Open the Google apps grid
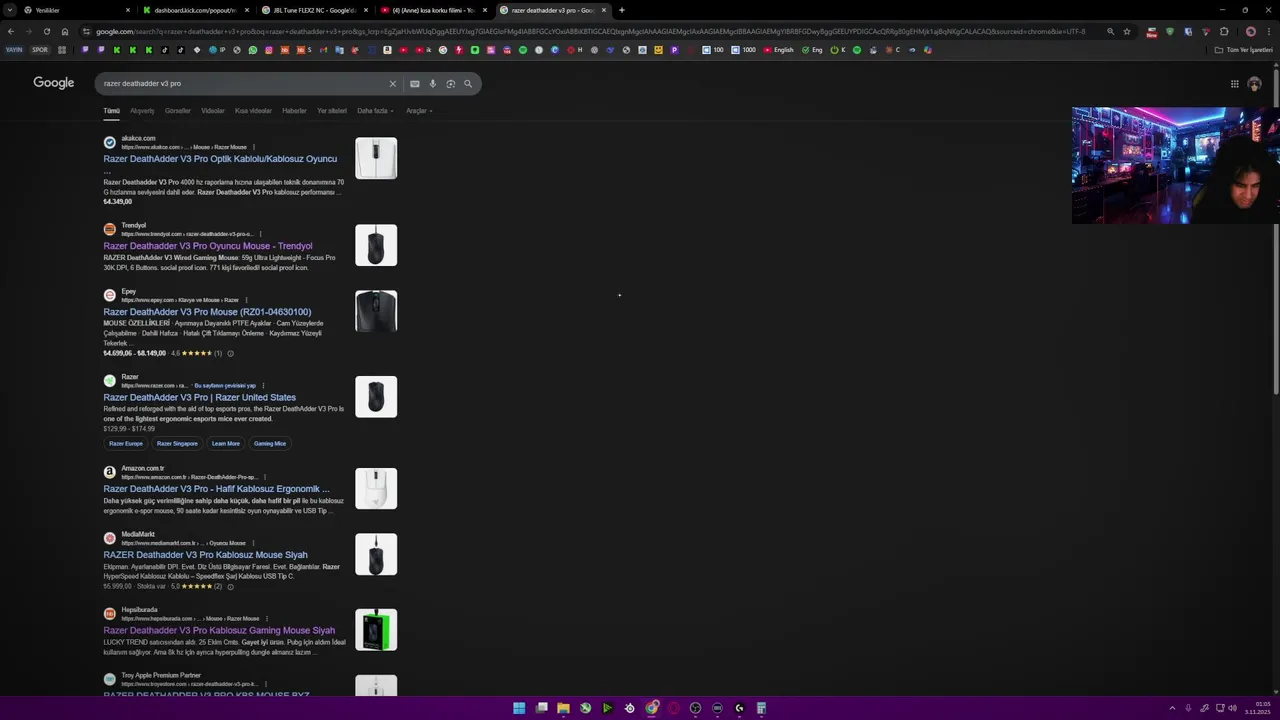This screenshot has height=720, width=1280. 1235,84
